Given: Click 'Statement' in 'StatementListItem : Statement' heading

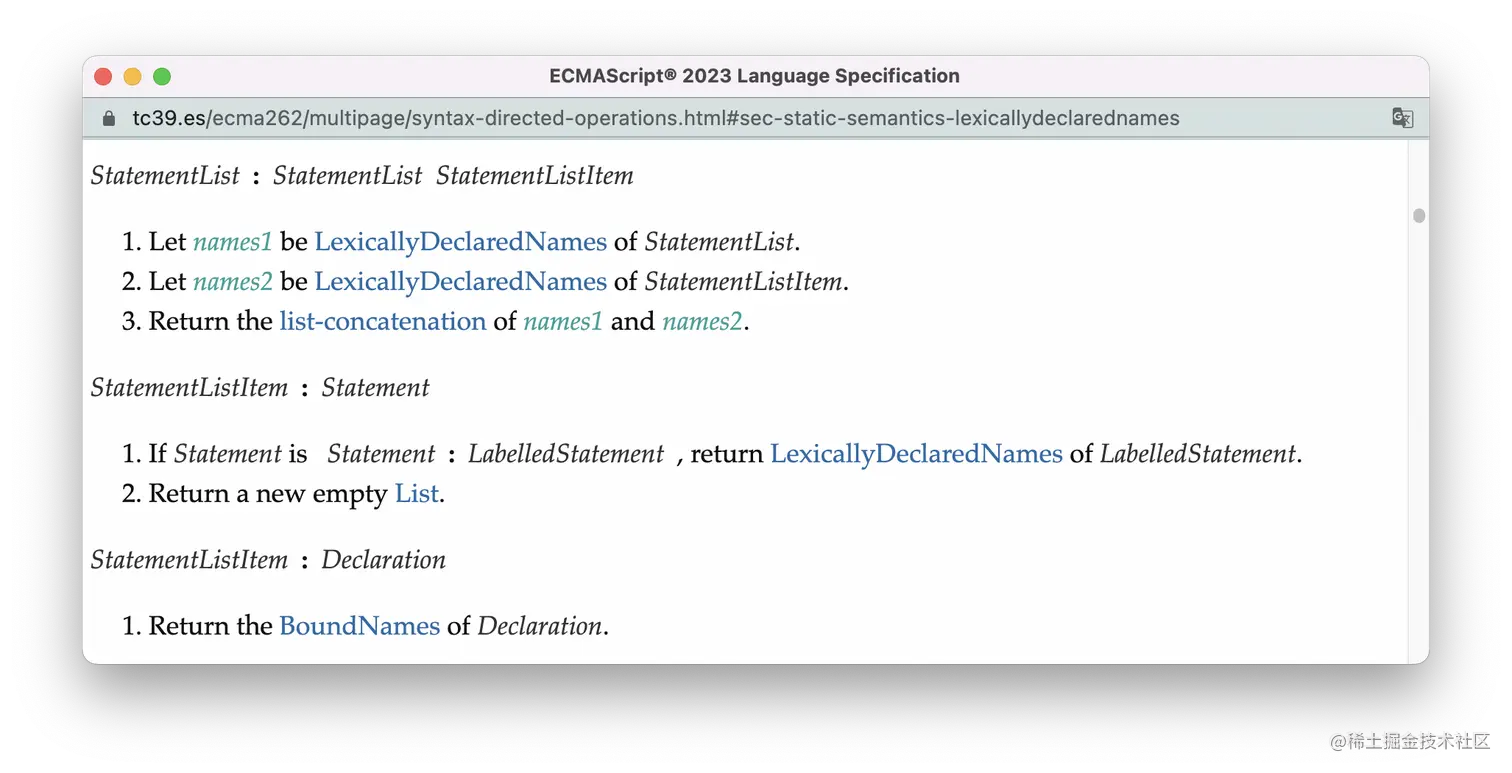Looking at the screenshot, I should click(x=376, y=388).
